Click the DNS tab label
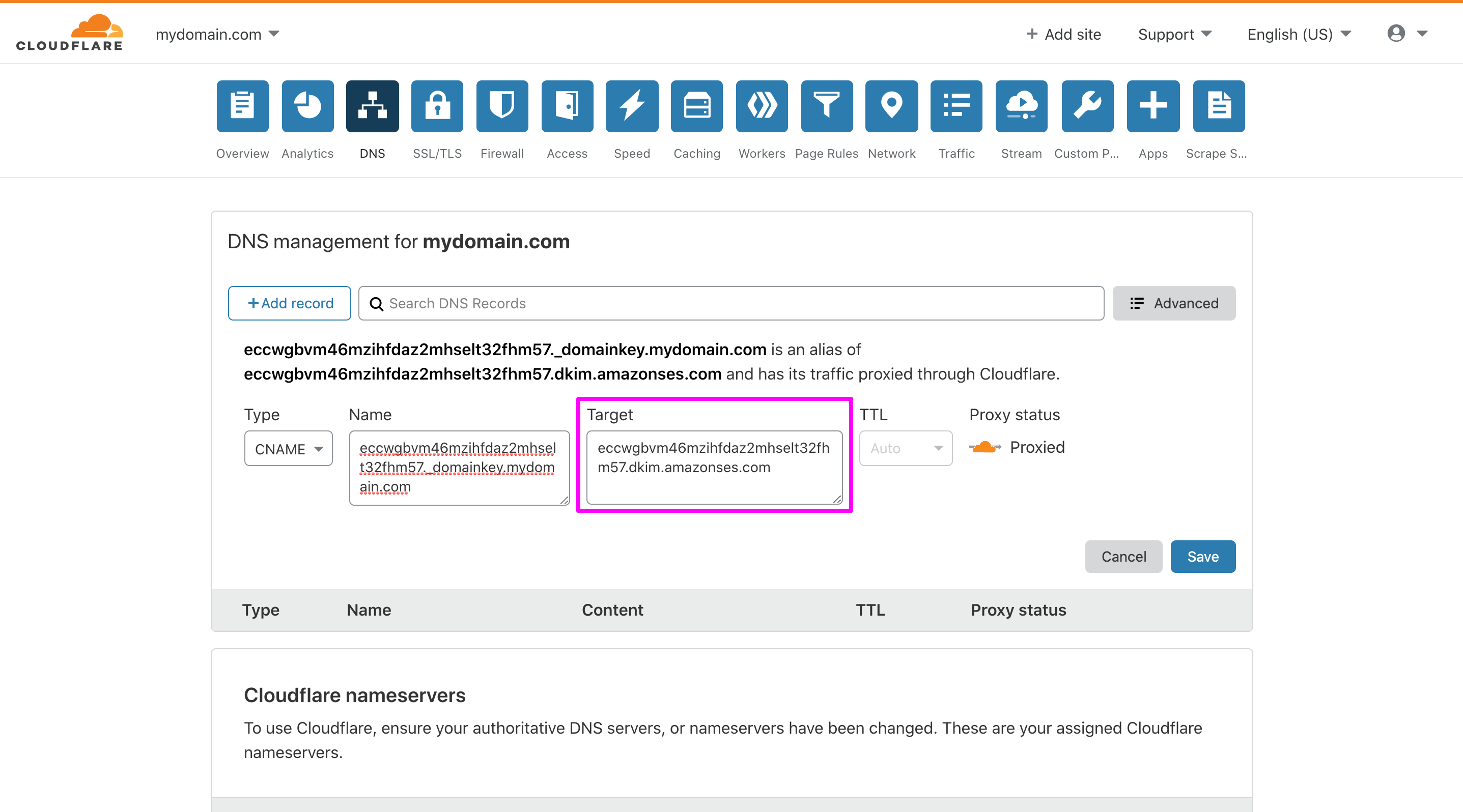Screen dimensions: 1463x812 coord(373,153)
